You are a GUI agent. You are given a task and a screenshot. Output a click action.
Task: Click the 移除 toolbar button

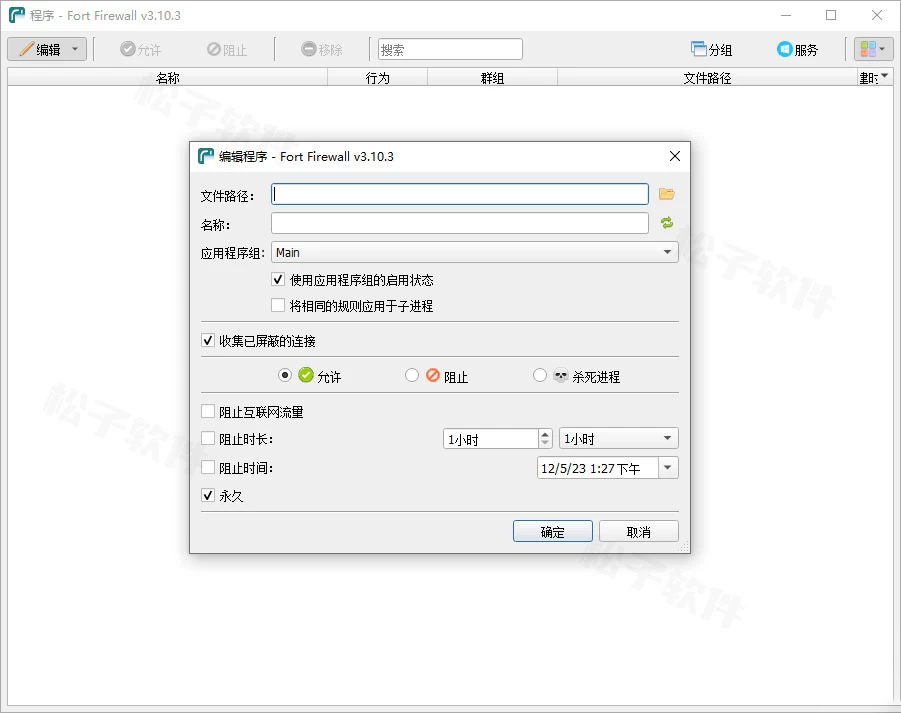tap(322, 49)
